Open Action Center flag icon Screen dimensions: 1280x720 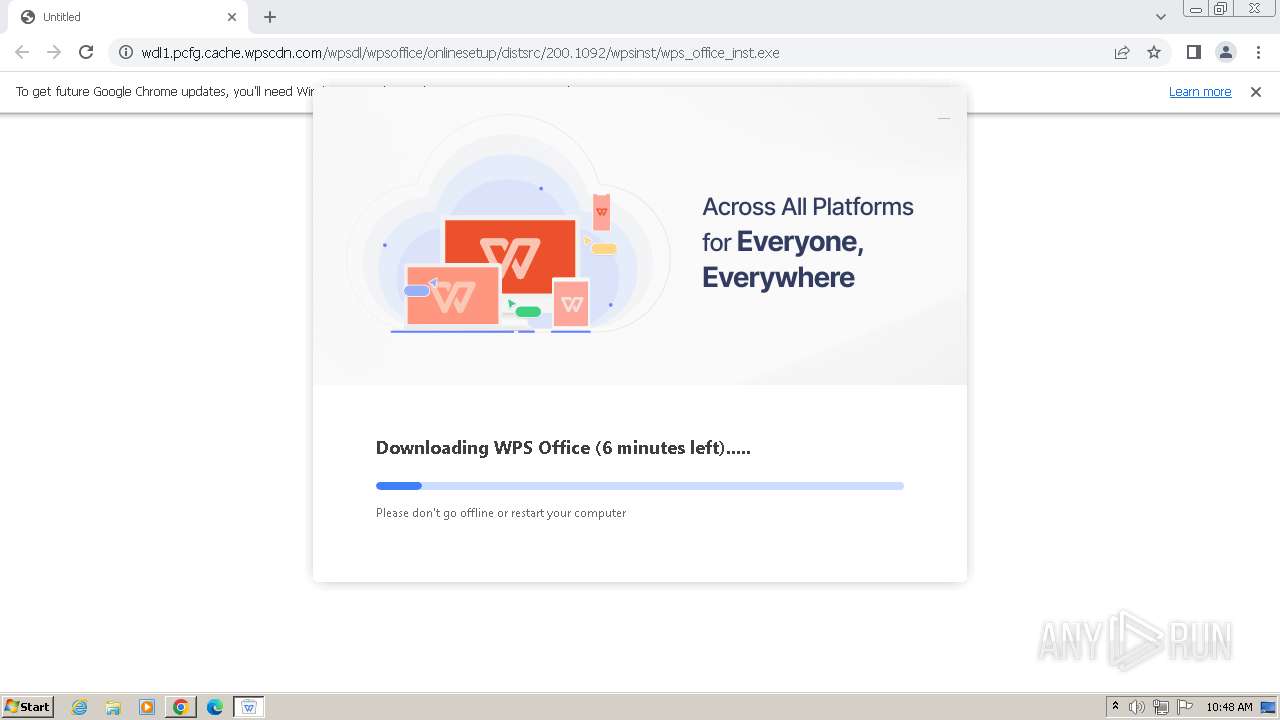click(1185, 707)
